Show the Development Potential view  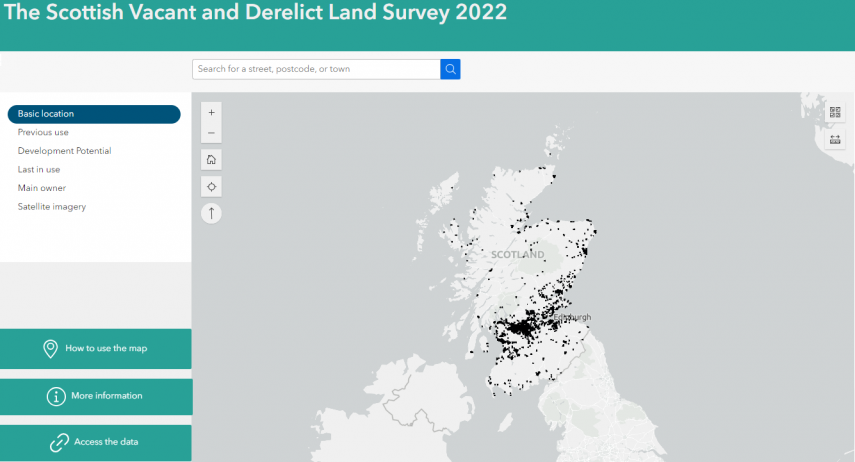[64, 151]
